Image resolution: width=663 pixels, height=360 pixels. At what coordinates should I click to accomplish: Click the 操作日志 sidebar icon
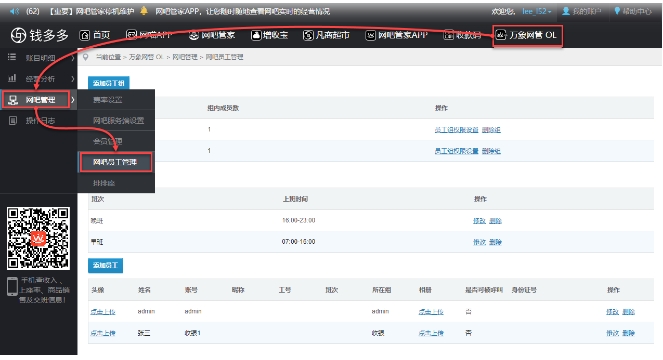[13, 121]
